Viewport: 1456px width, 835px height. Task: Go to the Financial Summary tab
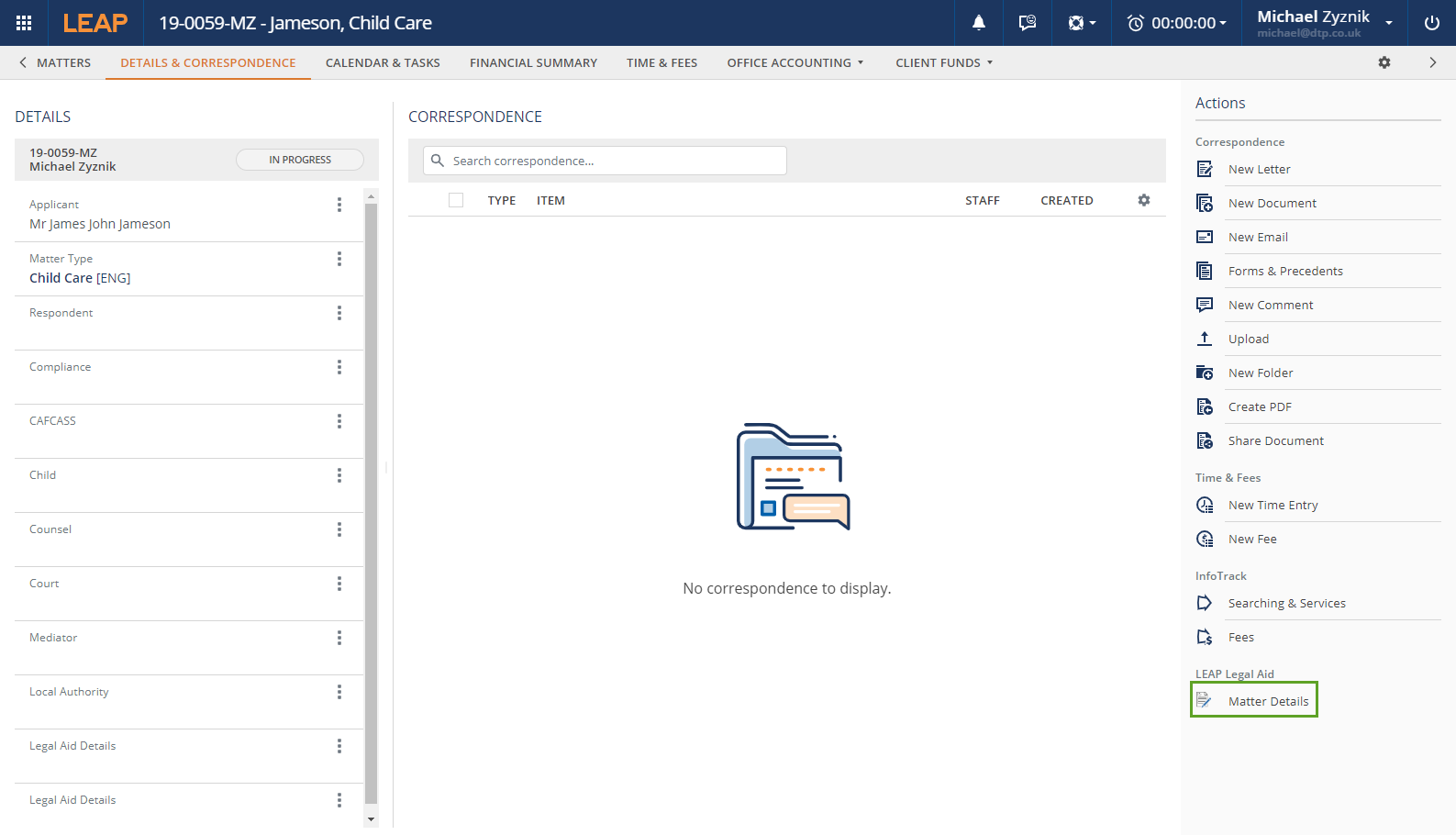[533, 62]
